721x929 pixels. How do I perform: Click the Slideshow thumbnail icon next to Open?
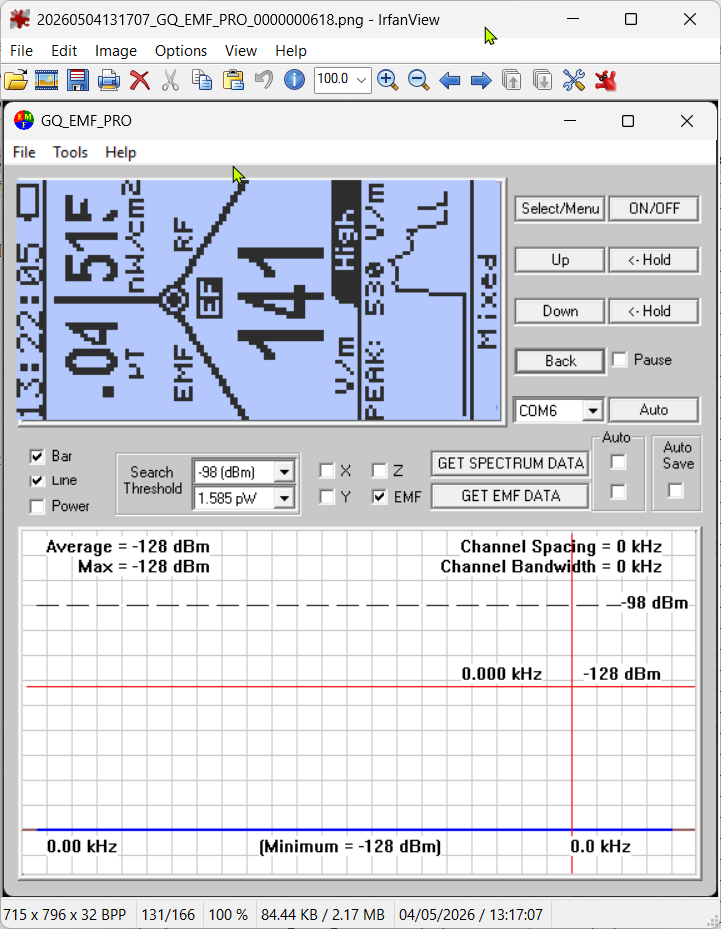click(47, 80)
